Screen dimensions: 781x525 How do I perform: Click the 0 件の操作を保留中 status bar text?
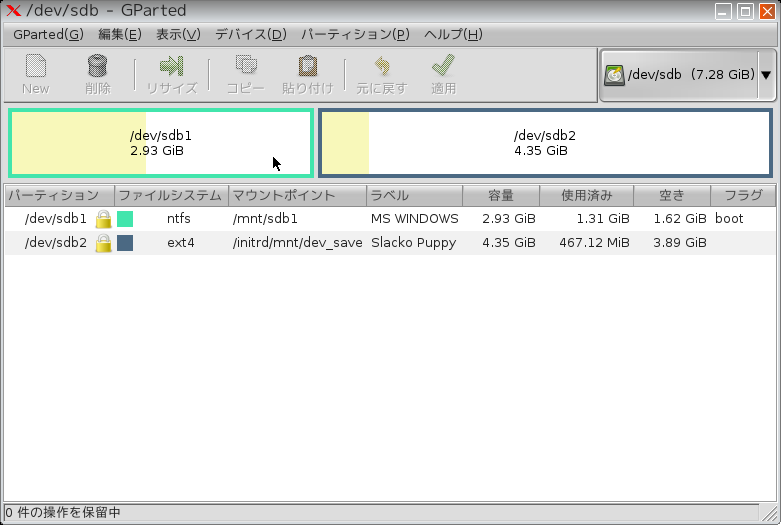pyautogui.click(x=63, y=513)
